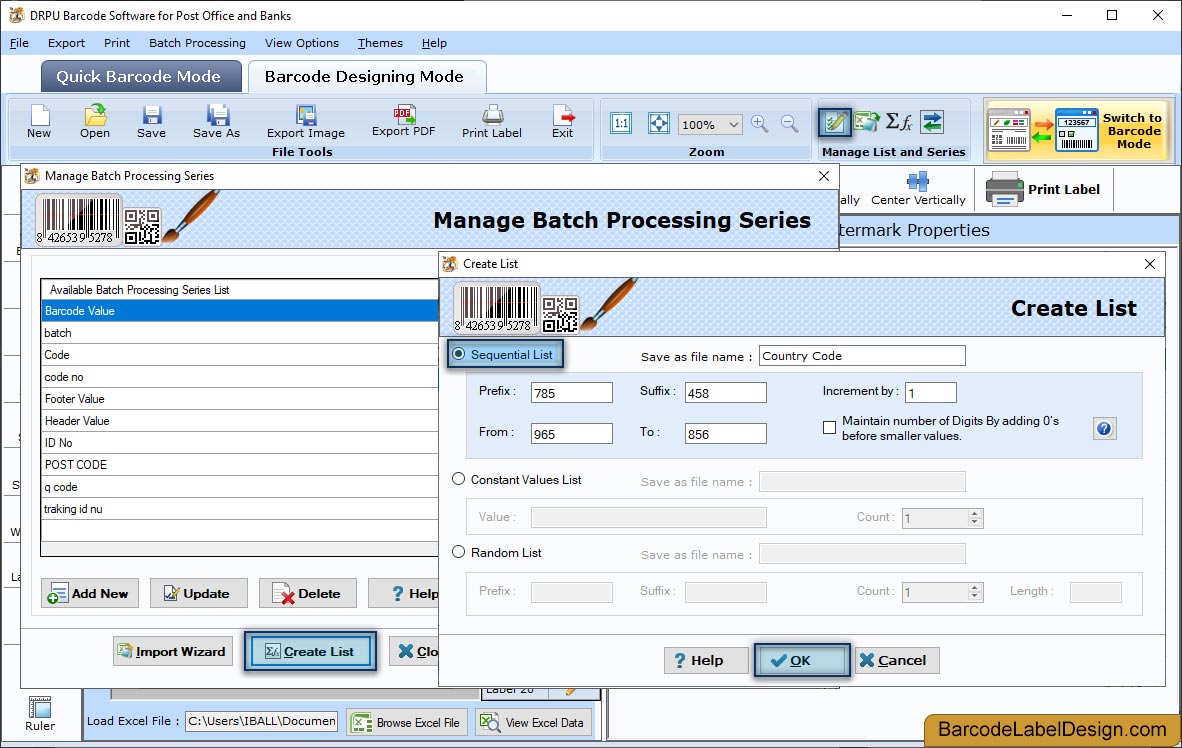The width and height of the screenshot is (1182, 748).
Task: Click the Ruler icon
Action: 40,707
